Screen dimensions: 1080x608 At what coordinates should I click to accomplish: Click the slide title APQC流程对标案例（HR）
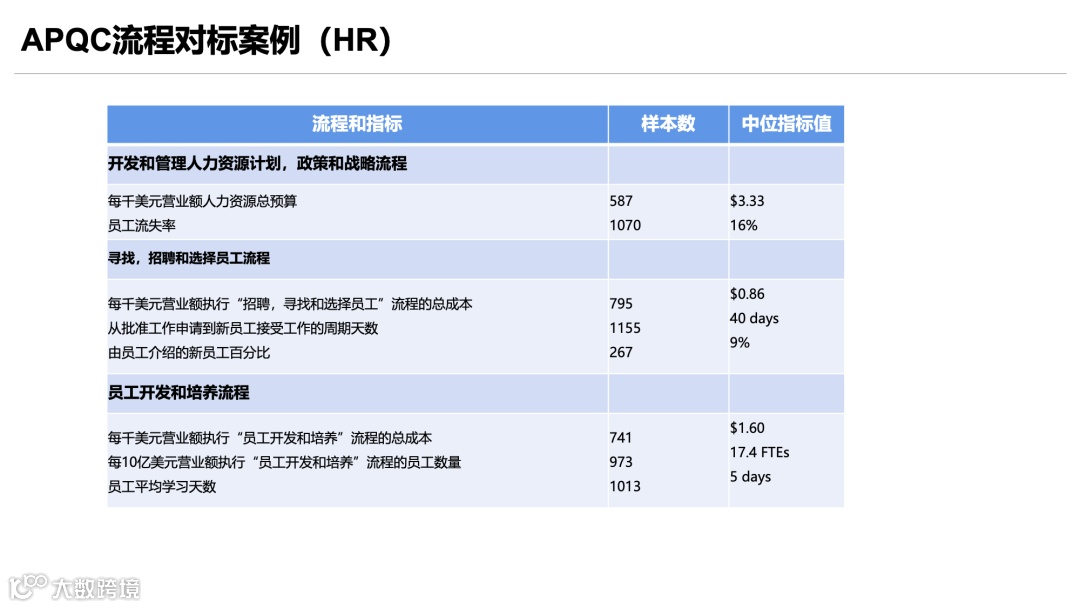[x=206, y=41]
